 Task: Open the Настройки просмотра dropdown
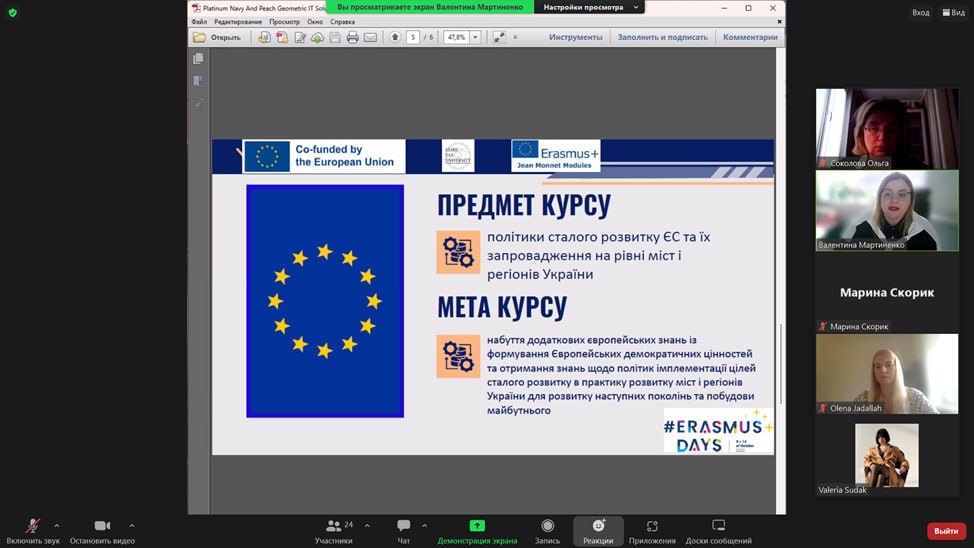589,7
